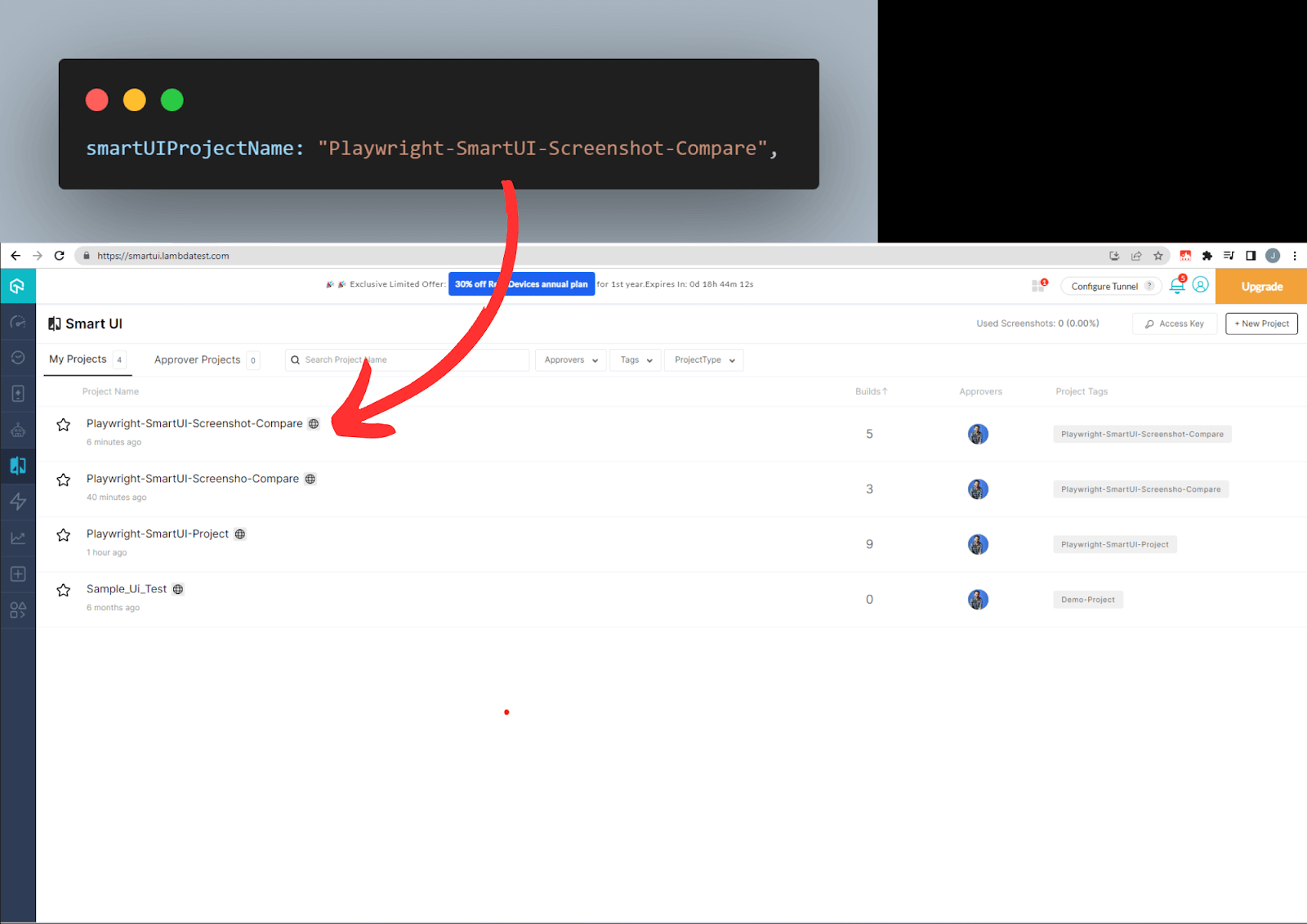Expand the Approvers filter dropdown
This screenshot has width=1307, height=924.
pos(569,359)
